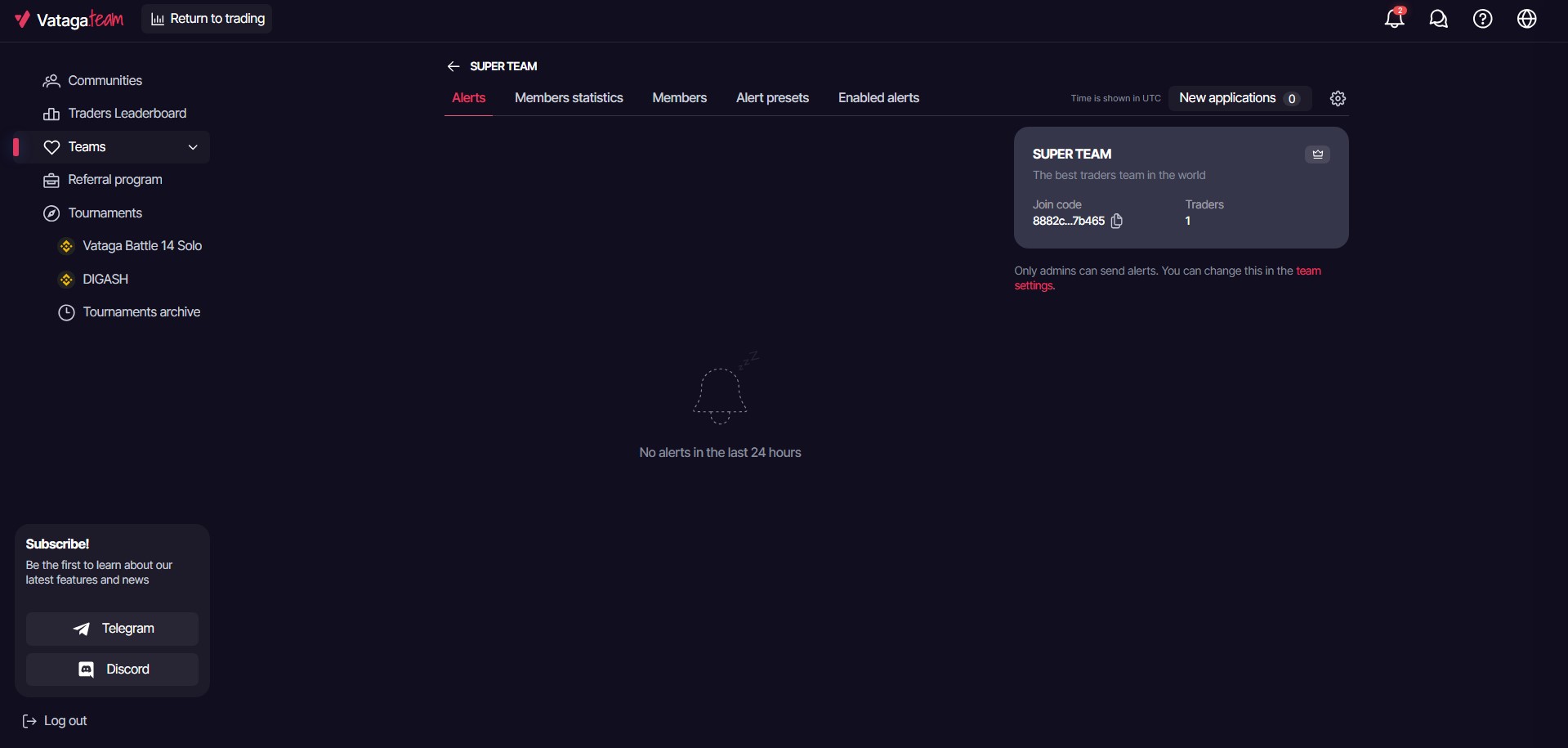Click the Teams heart icon
This screenshot has height=748, width=1568.
coord(51,147)
